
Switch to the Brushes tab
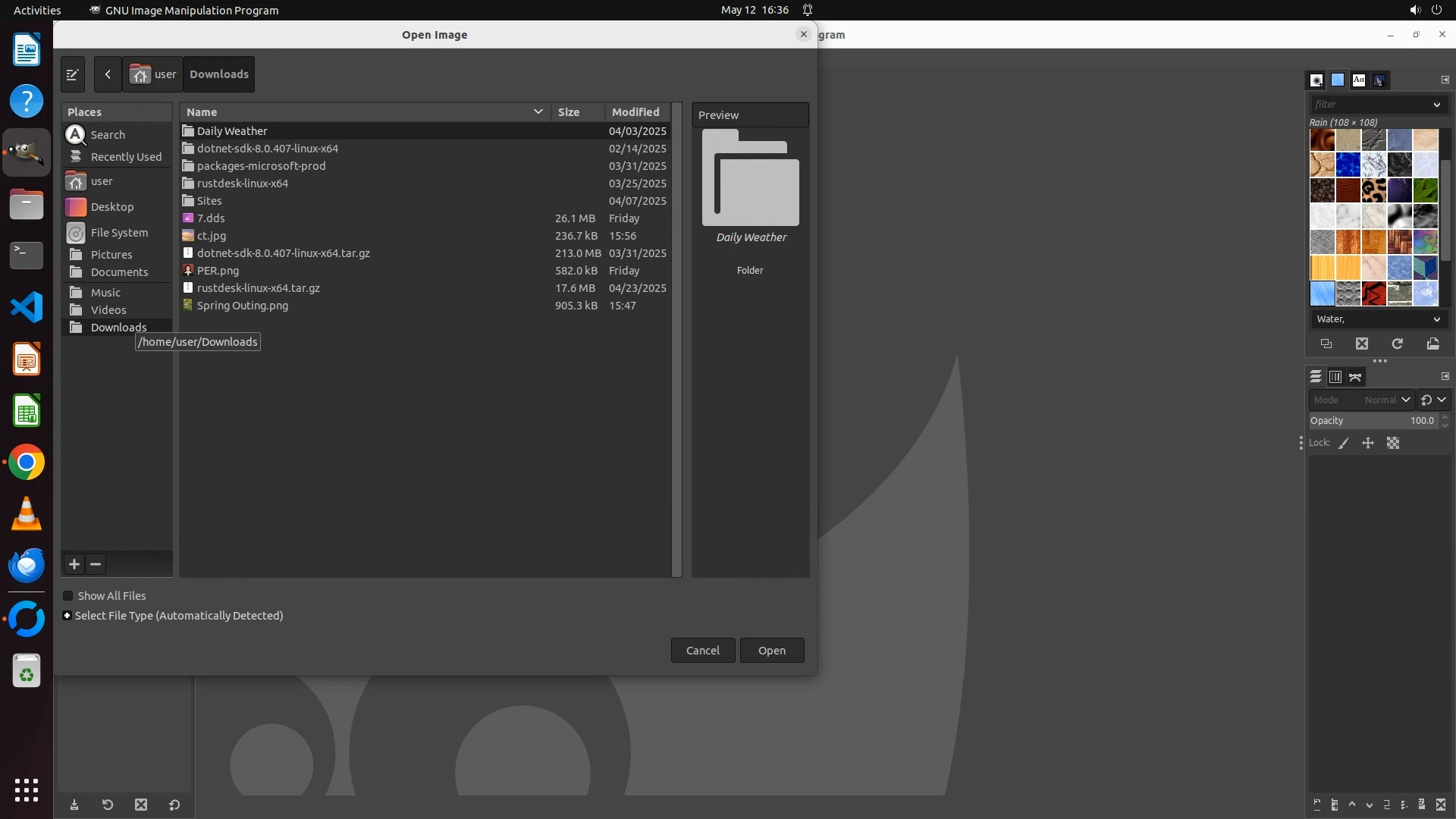[x=1316, y=80]
